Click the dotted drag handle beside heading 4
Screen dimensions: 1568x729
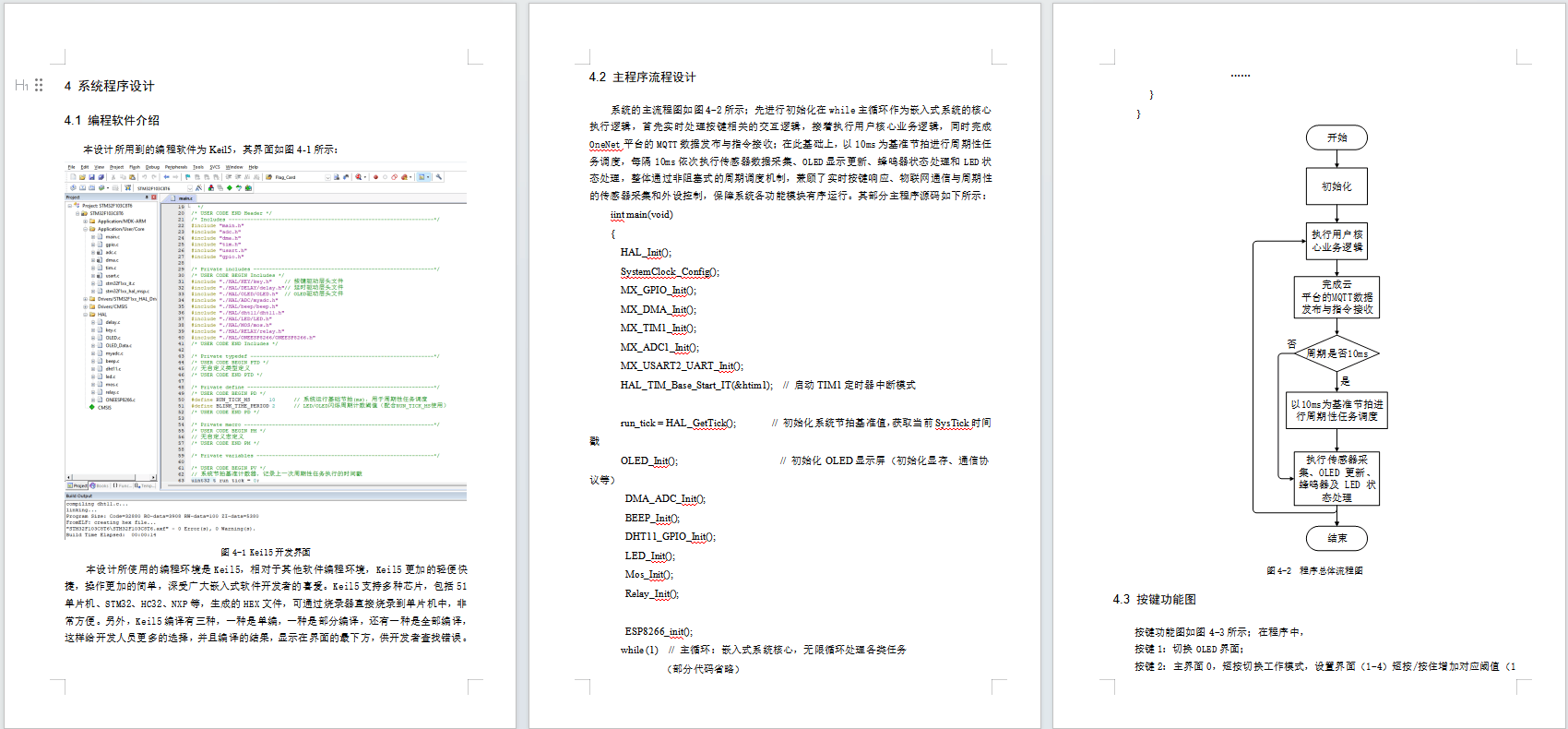39,85
